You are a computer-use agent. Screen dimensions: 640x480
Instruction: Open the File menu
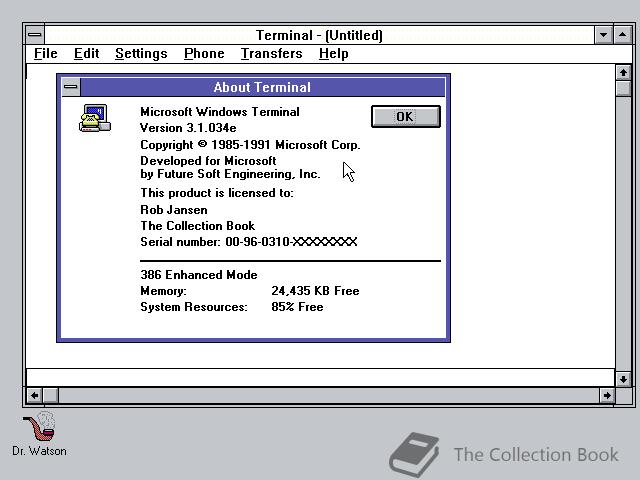tap(46, 53)
